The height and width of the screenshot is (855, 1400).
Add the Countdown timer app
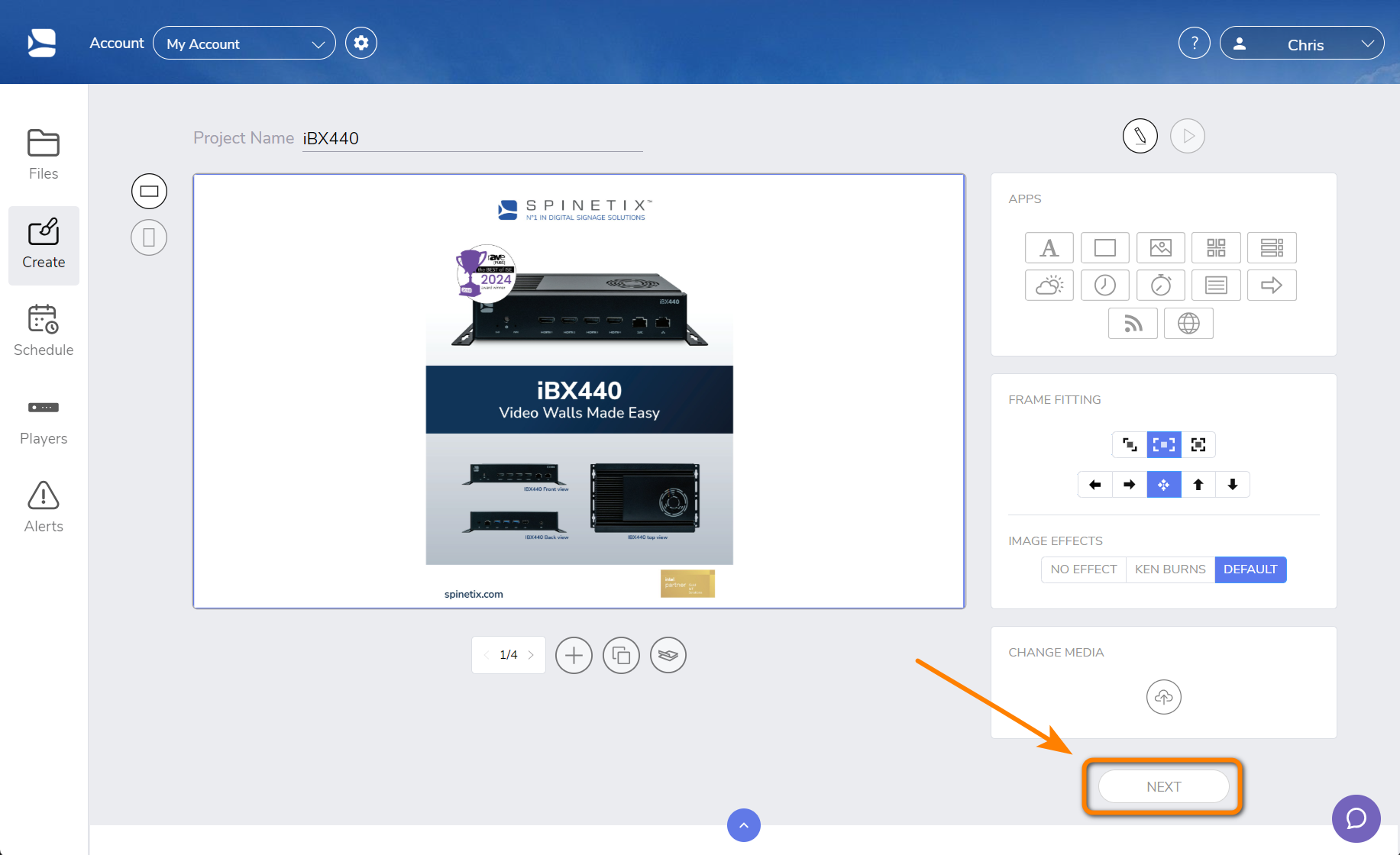[x=1161, y=286]
